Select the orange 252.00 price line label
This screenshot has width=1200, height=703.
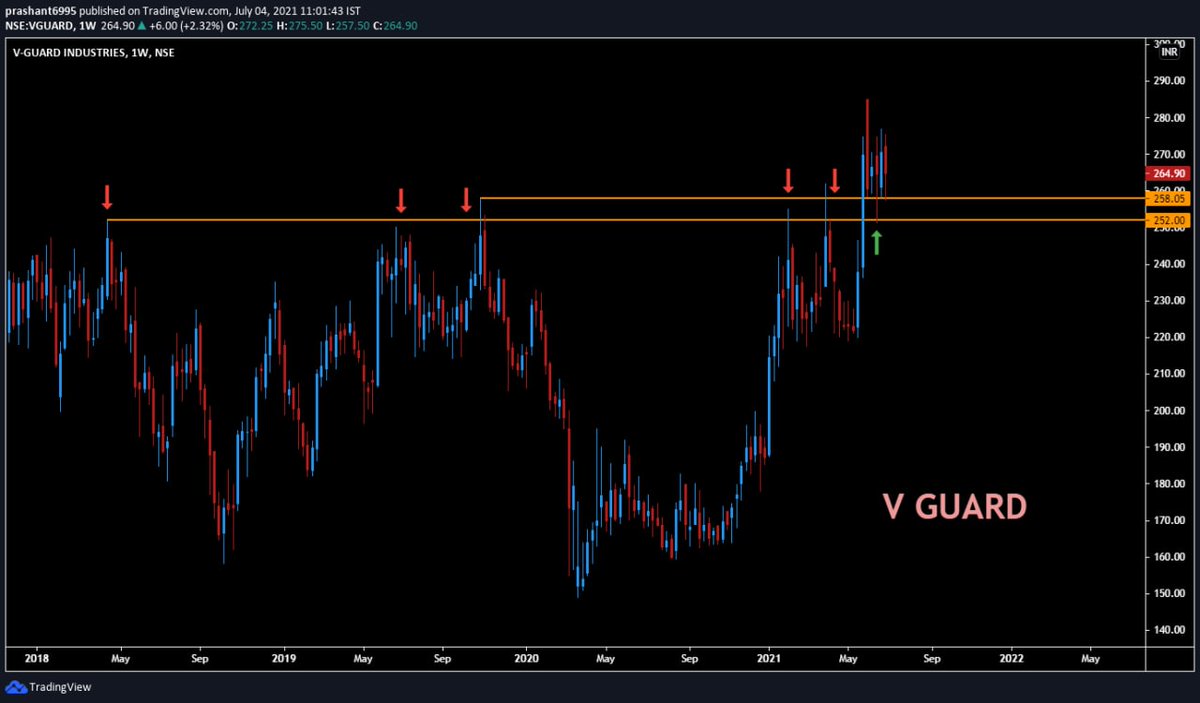(1167, 220)
